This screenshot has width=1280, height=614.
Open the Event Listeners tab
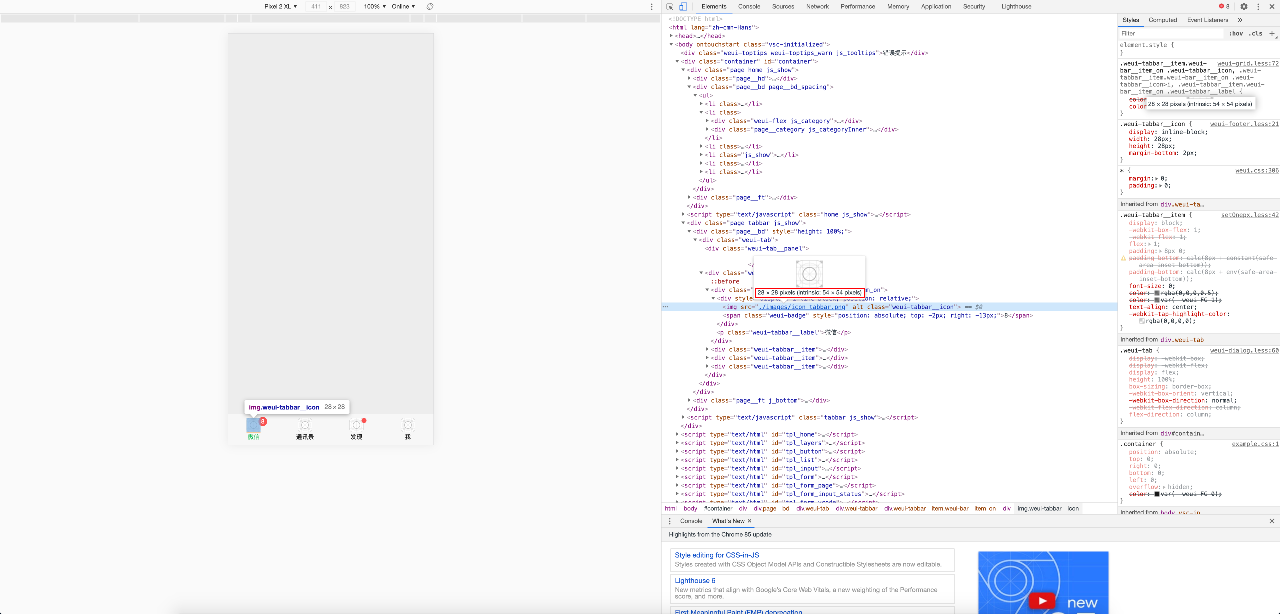point(1208,20)
